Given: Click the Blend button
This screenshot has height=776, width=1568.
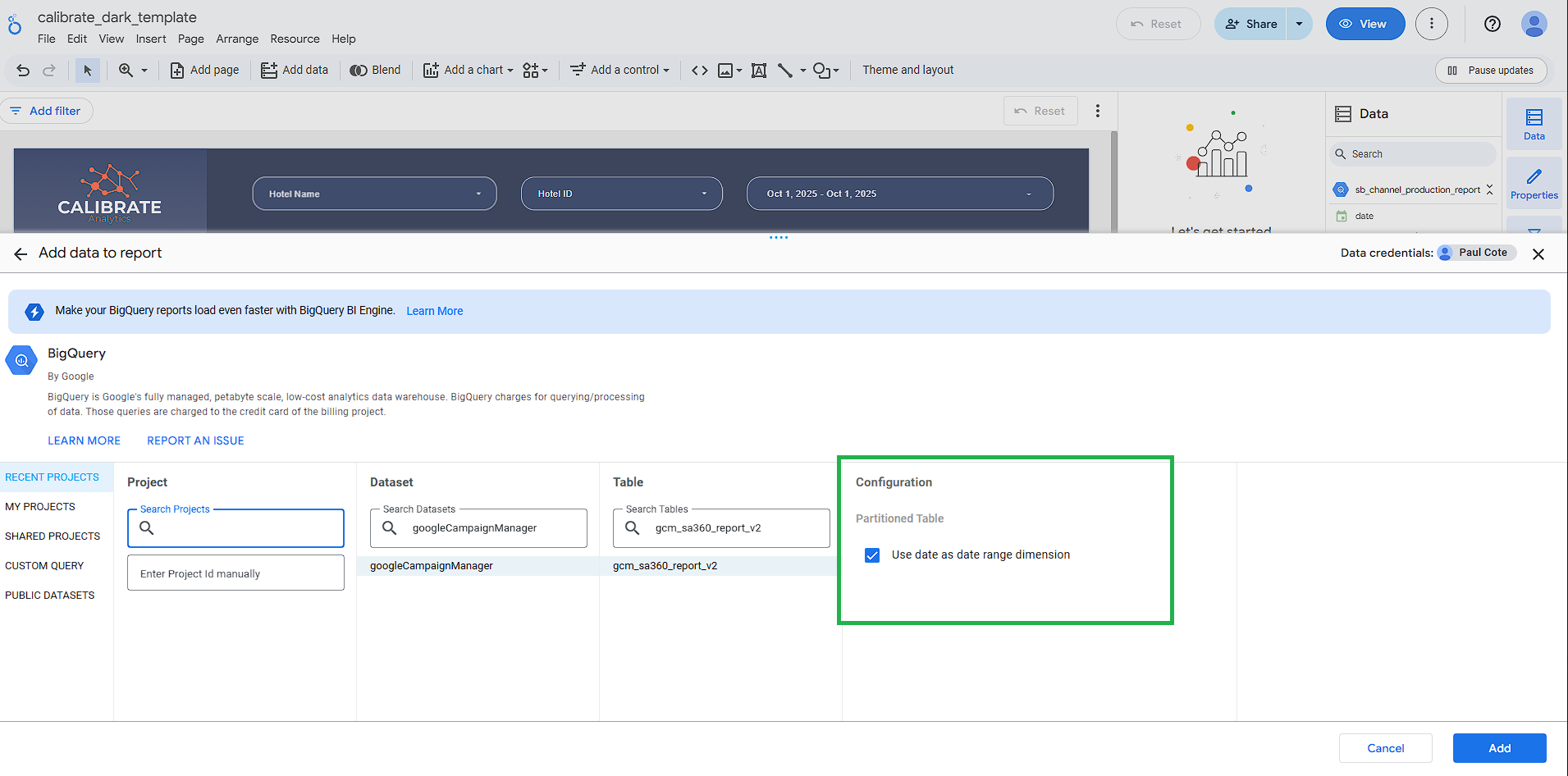Looking at the screenshot, I should click(x=376, y=71).
